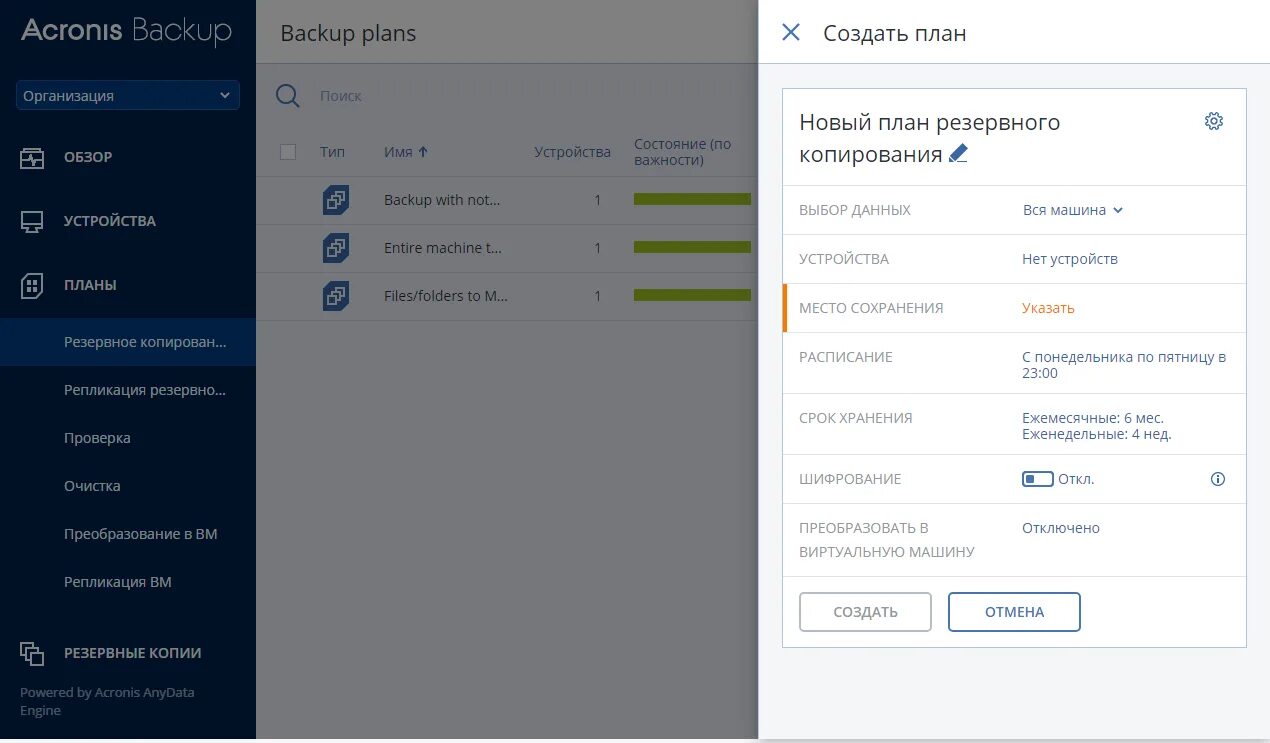Viewport: 1270px width, 743px height.
Task: Open the Организация dropdown
Action: [x=127, y=96]
